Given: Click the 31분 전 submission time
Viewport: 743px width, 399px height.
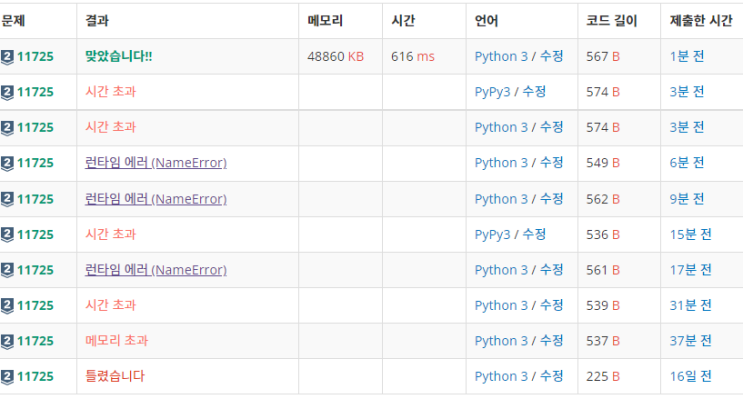Looking at the screenshot, I should (690, 305).
